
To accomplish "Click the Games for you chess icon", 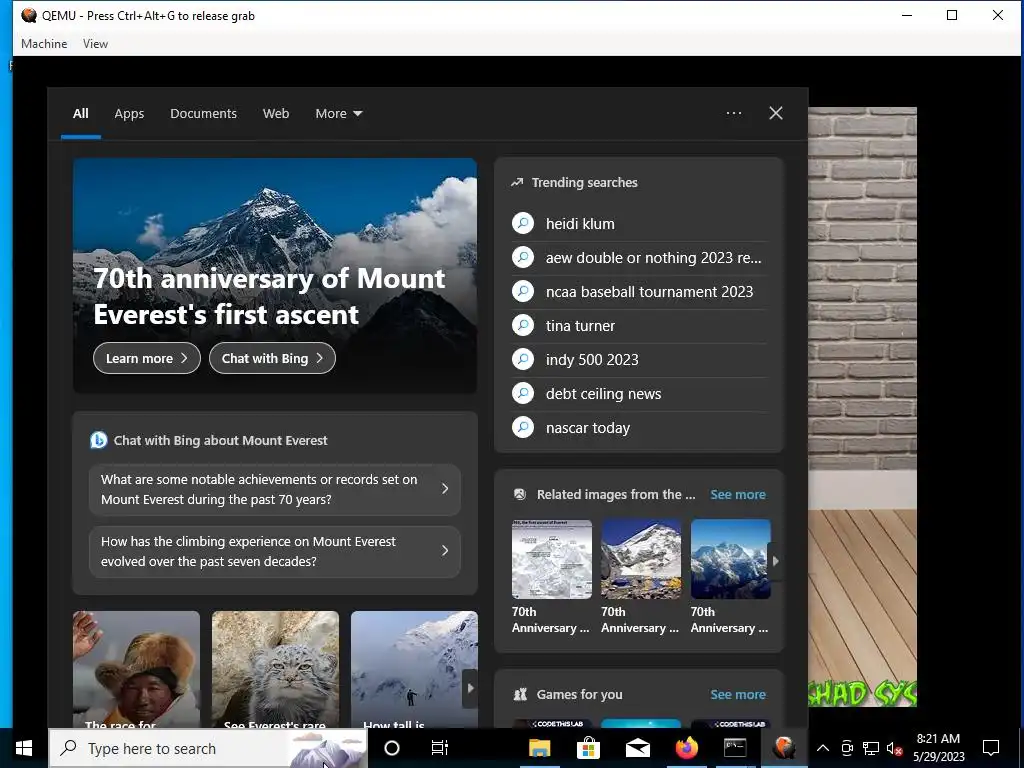I will tap(520, 694).
